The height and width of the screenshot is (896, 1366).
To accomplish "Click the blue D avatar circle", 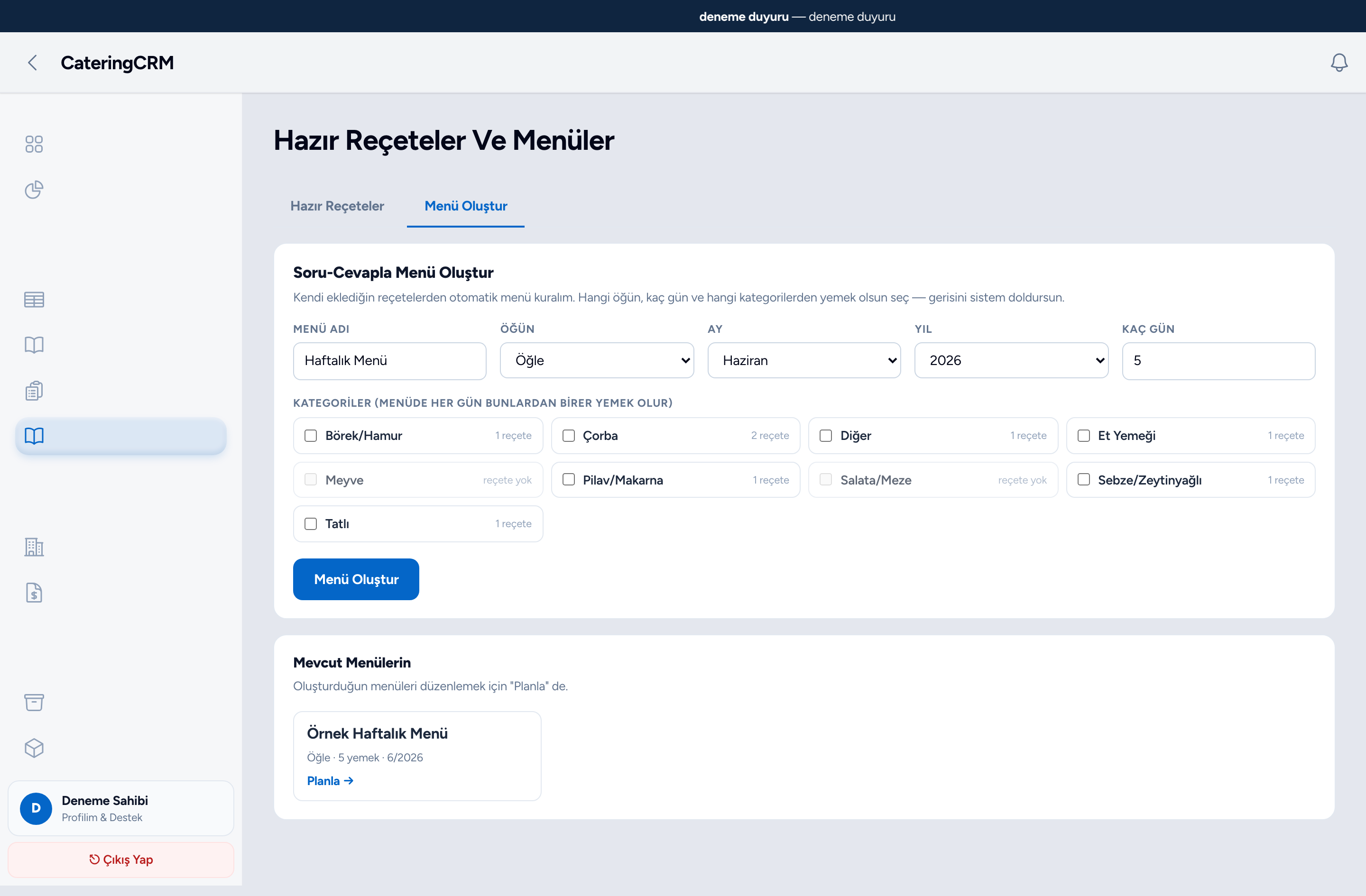I will [36, 808].
